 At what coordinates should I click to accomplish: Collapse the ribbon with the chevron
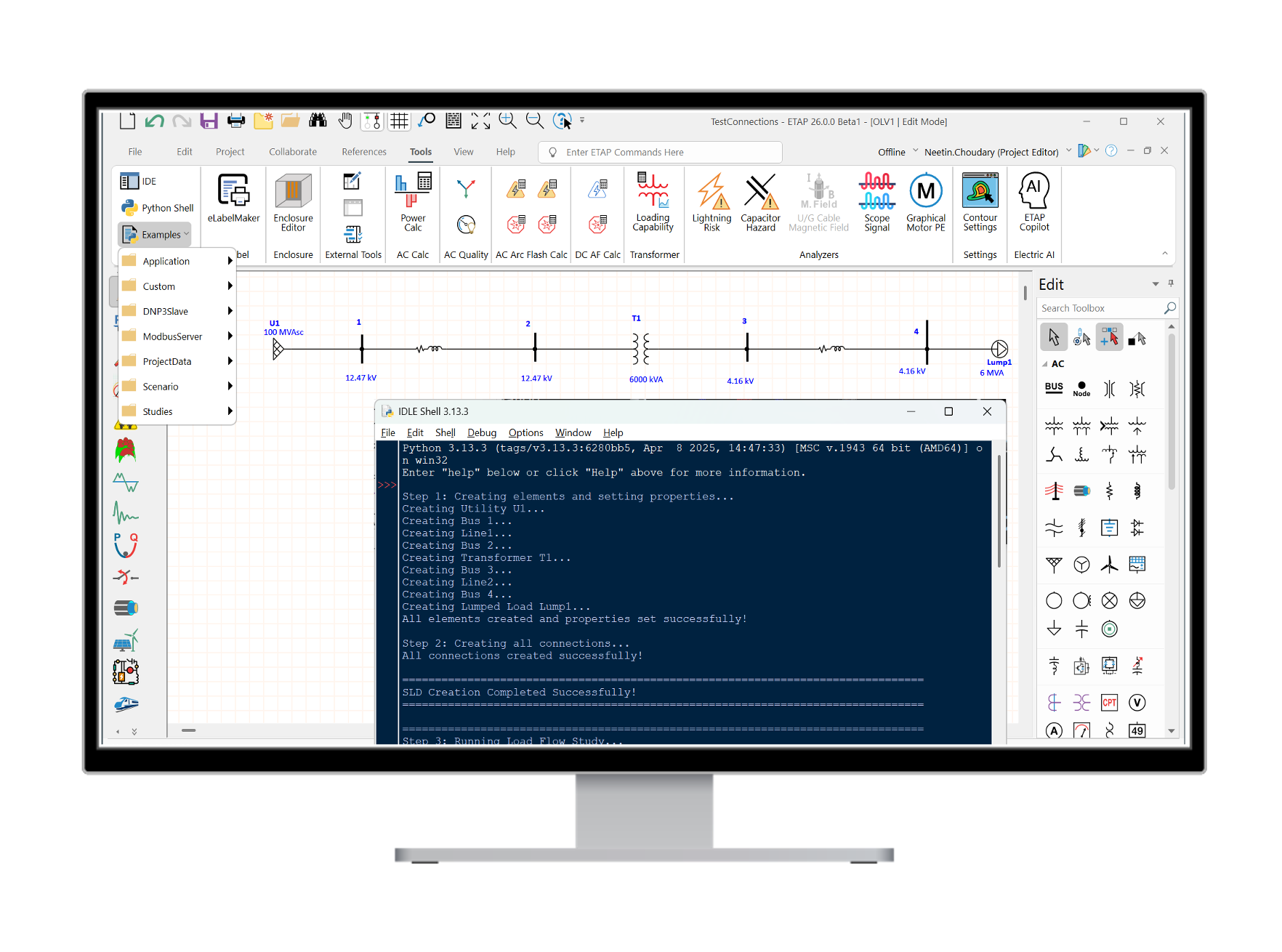click(x=1165, y=254)
